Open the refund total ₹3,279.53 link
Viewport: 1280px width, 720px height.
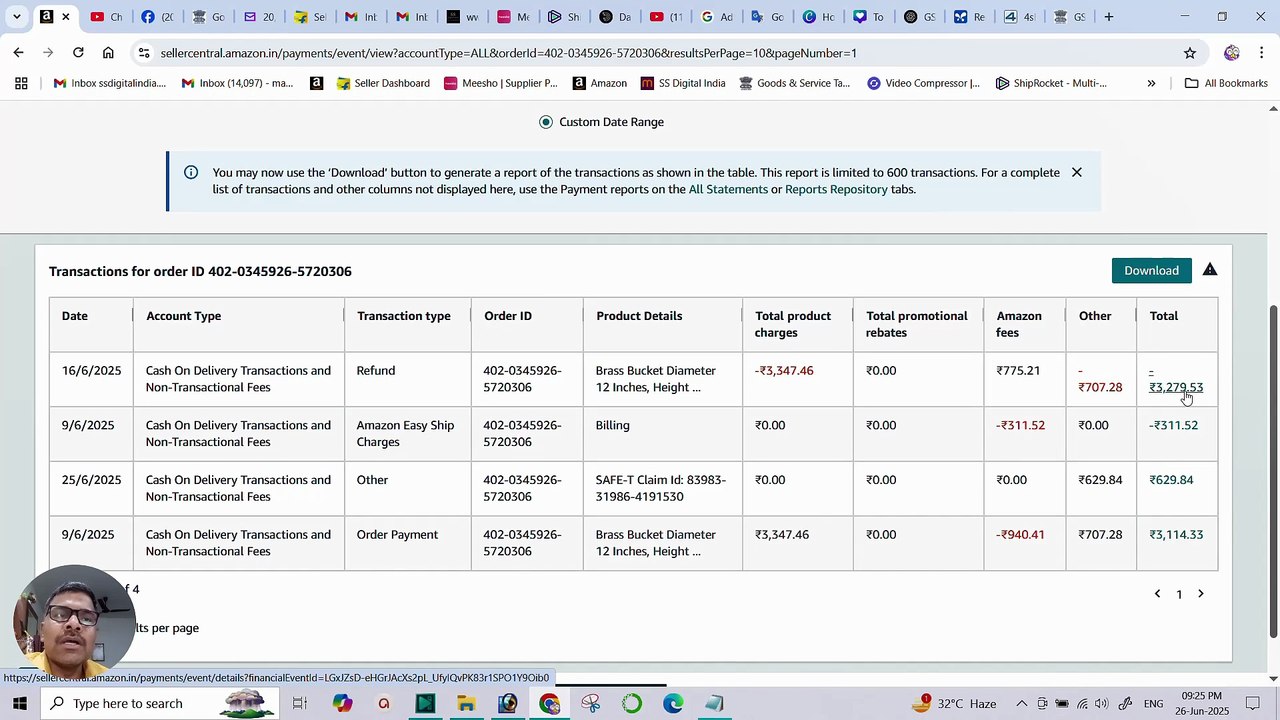pos(1176,379)
